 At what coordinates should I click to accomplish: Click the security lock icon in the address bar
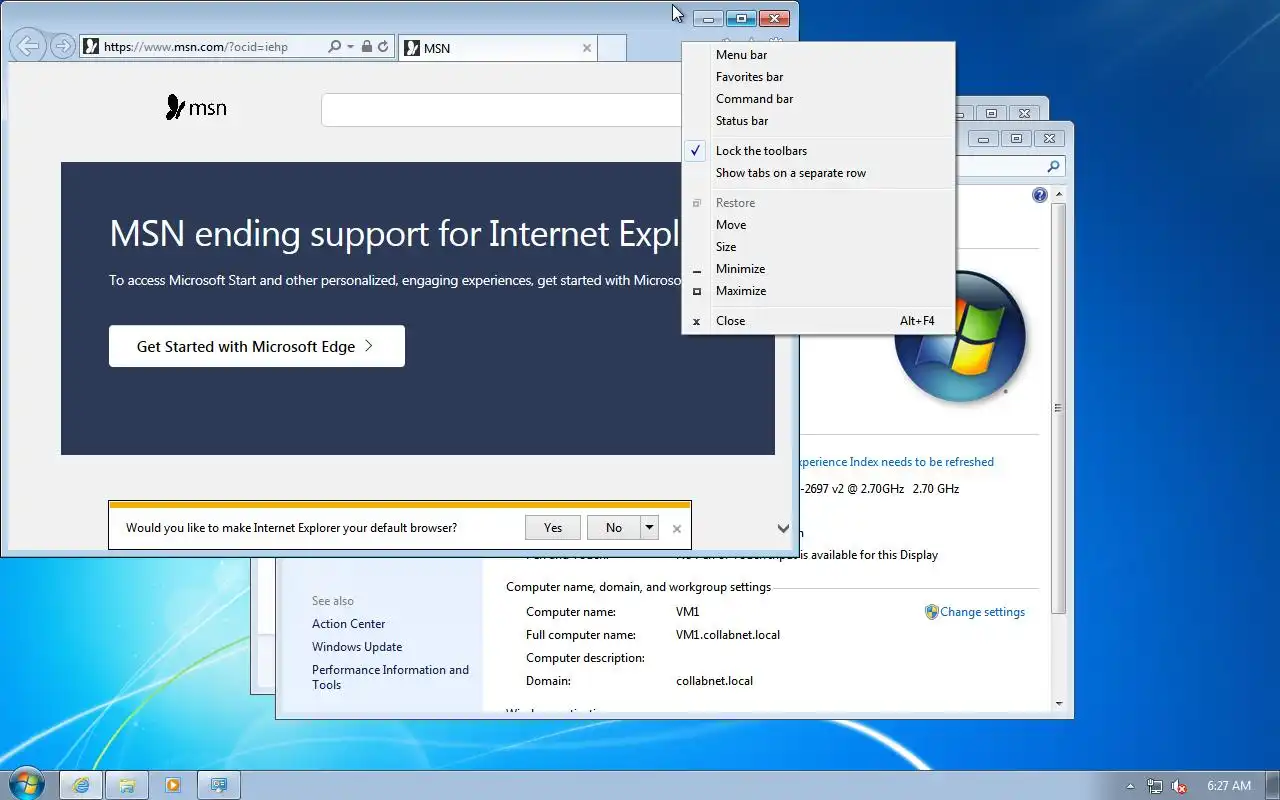tap(366, 46)
